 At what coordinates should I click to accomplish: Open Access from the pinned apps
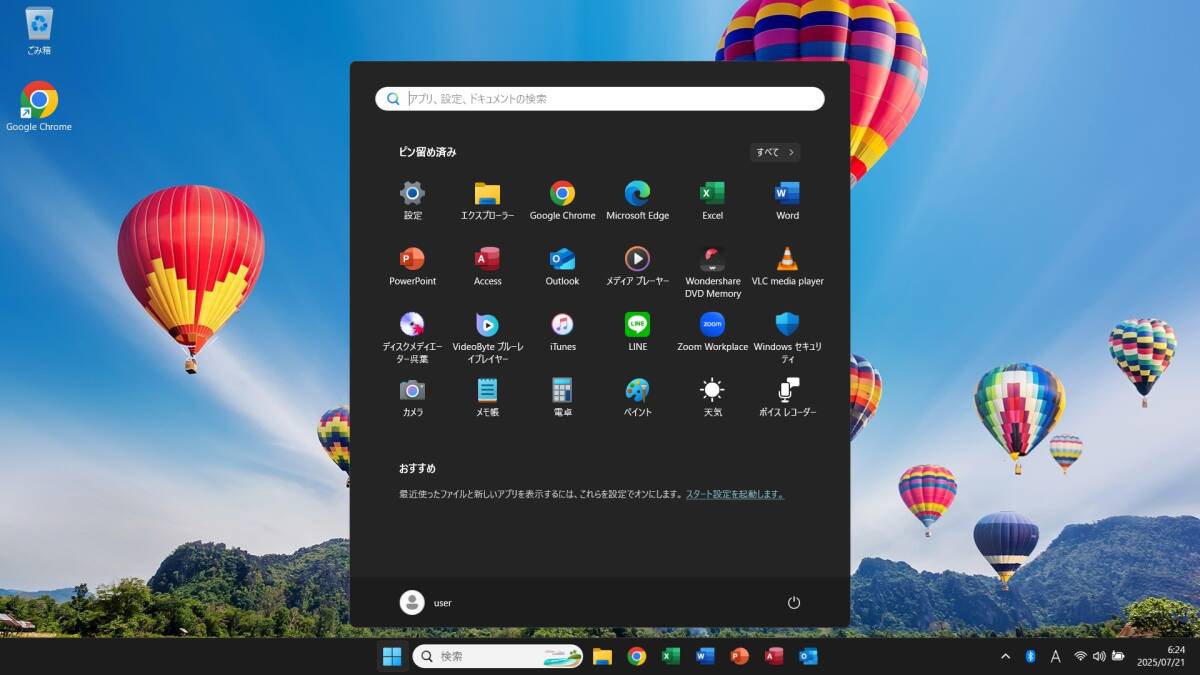(x=487, y=266)
